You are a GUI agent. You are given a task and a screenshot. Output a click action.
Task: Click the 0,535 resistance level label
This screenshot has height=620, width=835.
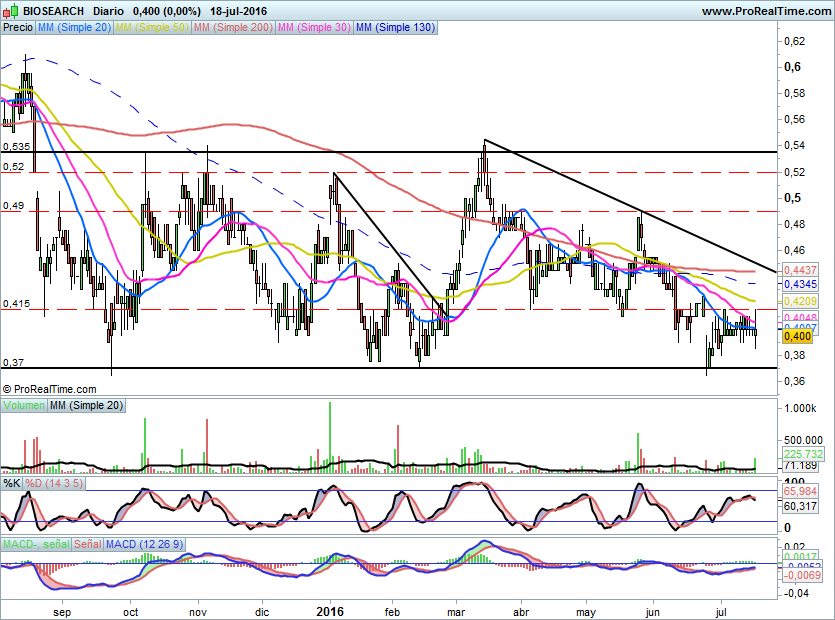click(15, 146)
